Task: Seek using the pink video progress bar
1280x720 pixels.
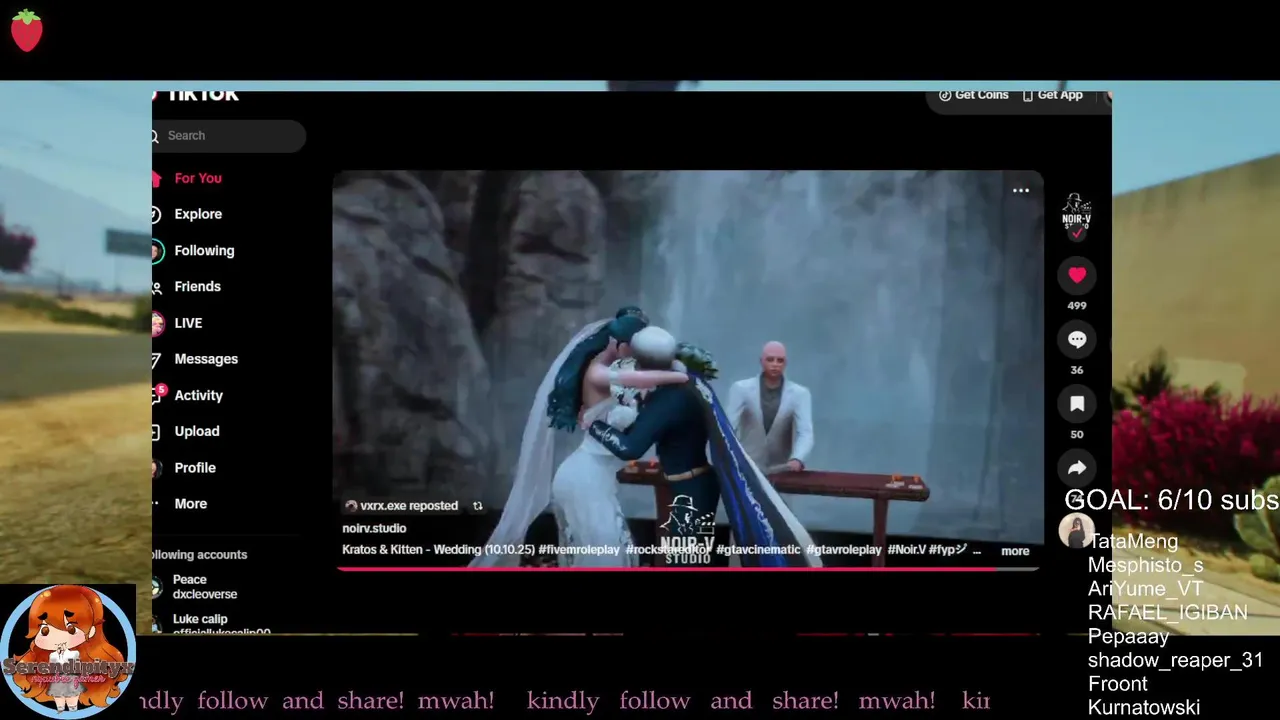Action: coord(687,569)
